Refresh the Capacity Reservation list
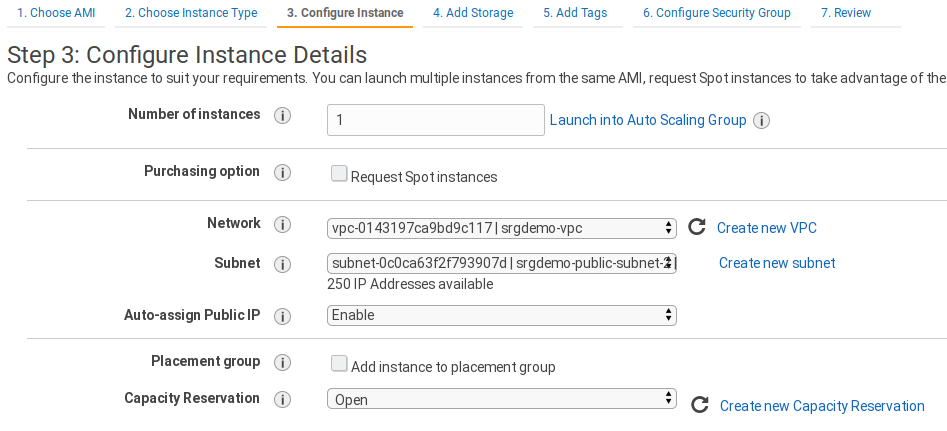Image resolution: width=947 pixels, height=431 pixels. [x=700, y=405]
